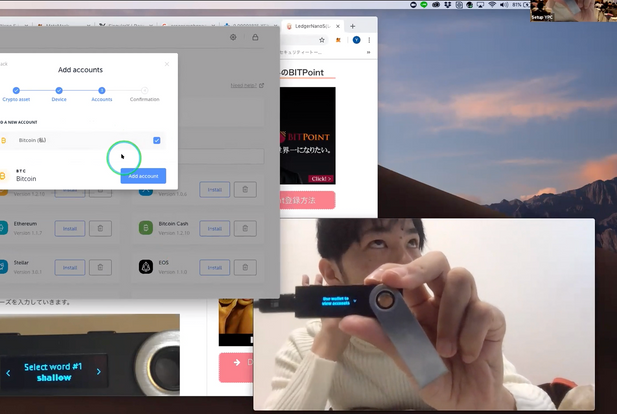Click the Setup YPC video thumbnail
This screenshot has width=617, height=414.
coord(573,11)
